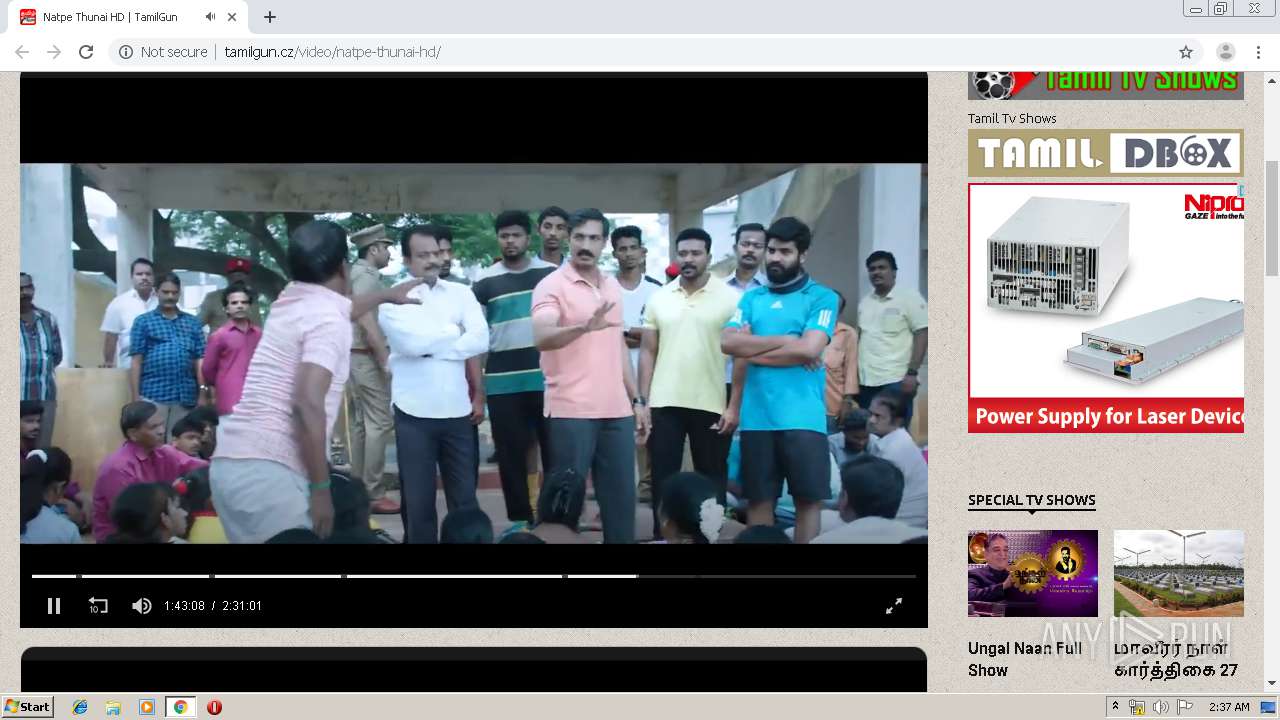Open the Tamil TV Shows banner

(1106, 85)
